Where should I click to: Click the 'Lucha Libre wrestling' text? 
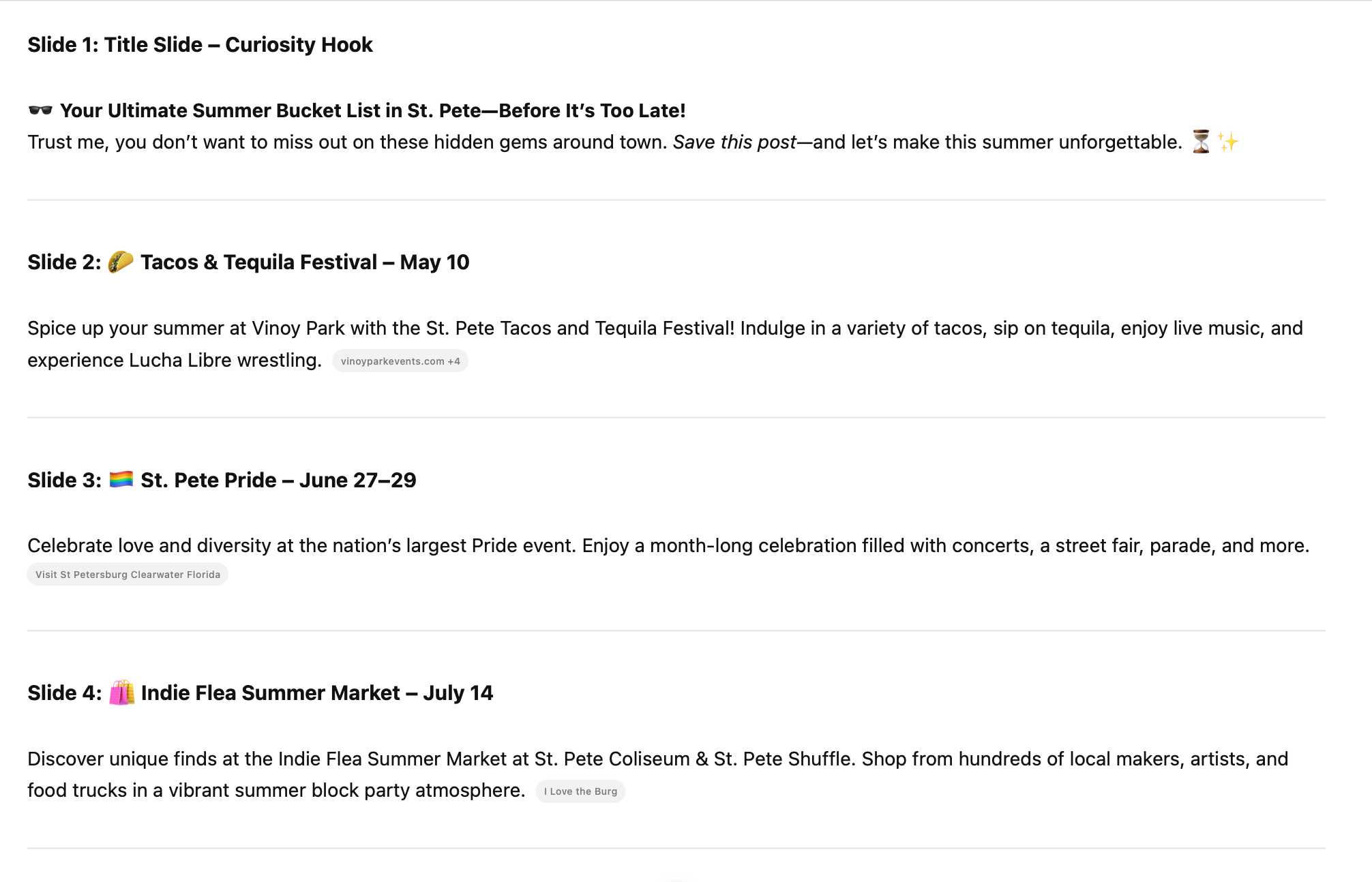point(224,361)
